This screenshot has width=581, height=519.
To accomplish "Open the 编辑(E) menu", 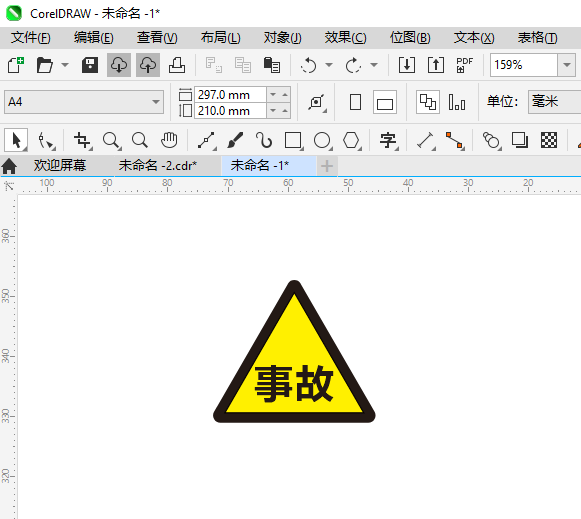I will tap(93, 38).
